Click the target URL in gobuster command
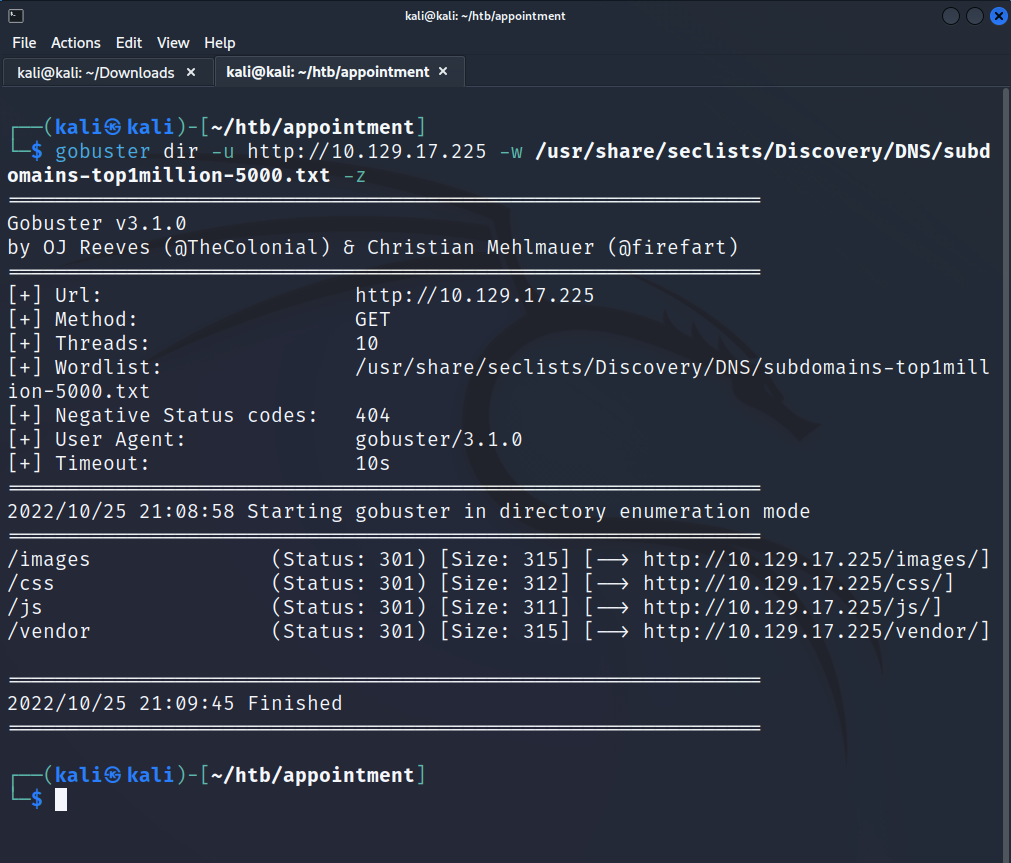 tap(367, 151)
